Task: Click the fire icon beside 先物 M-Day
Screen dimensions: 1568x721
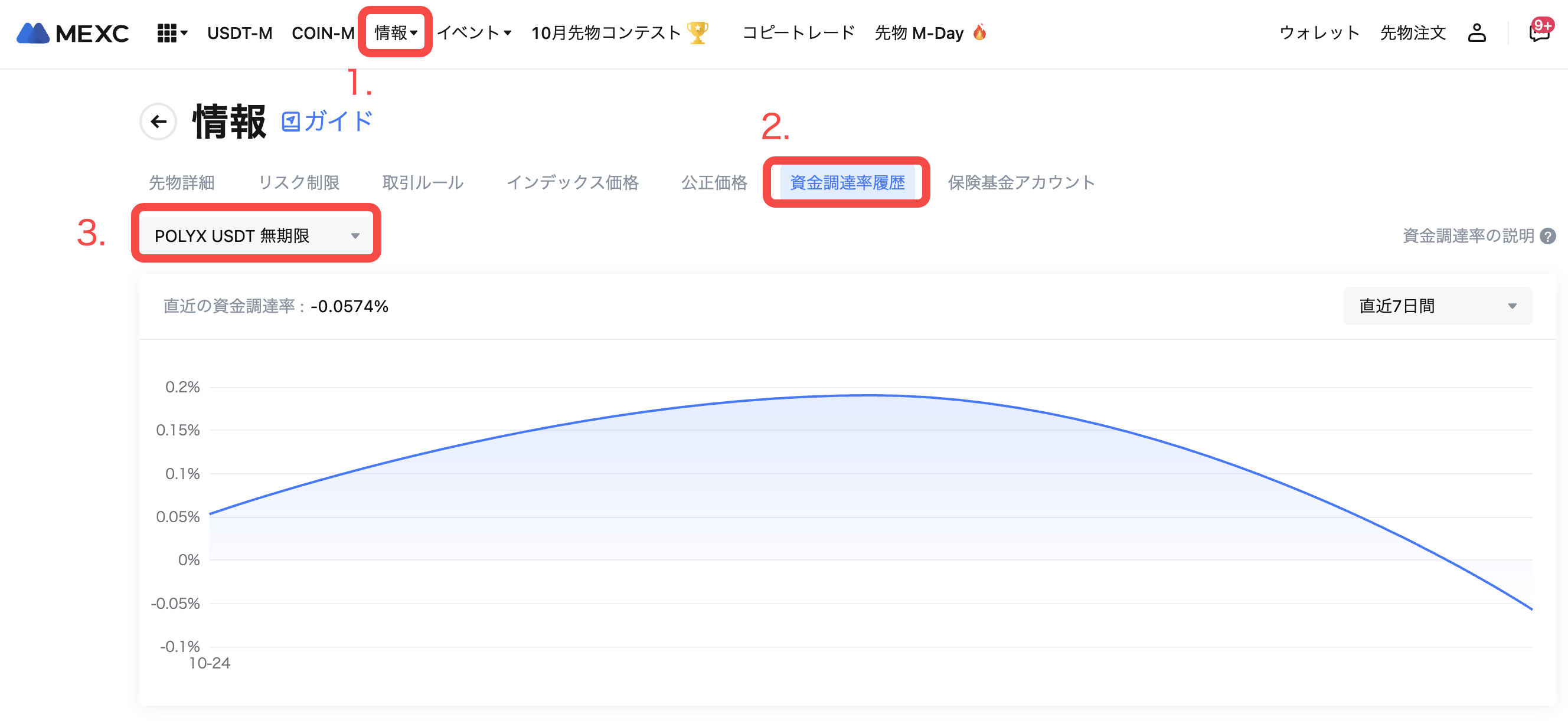Action: [979, 32]
